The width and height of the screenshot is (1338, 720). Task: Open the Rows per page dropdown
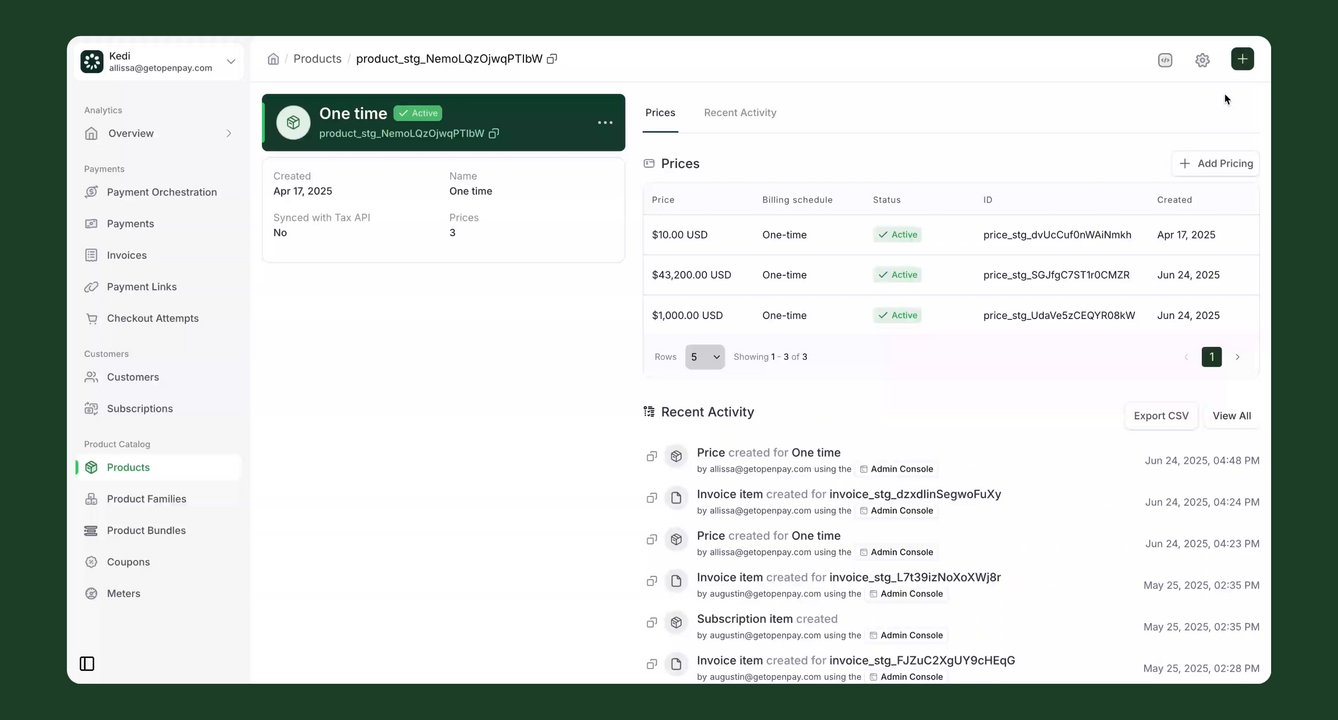coord(705,357)
